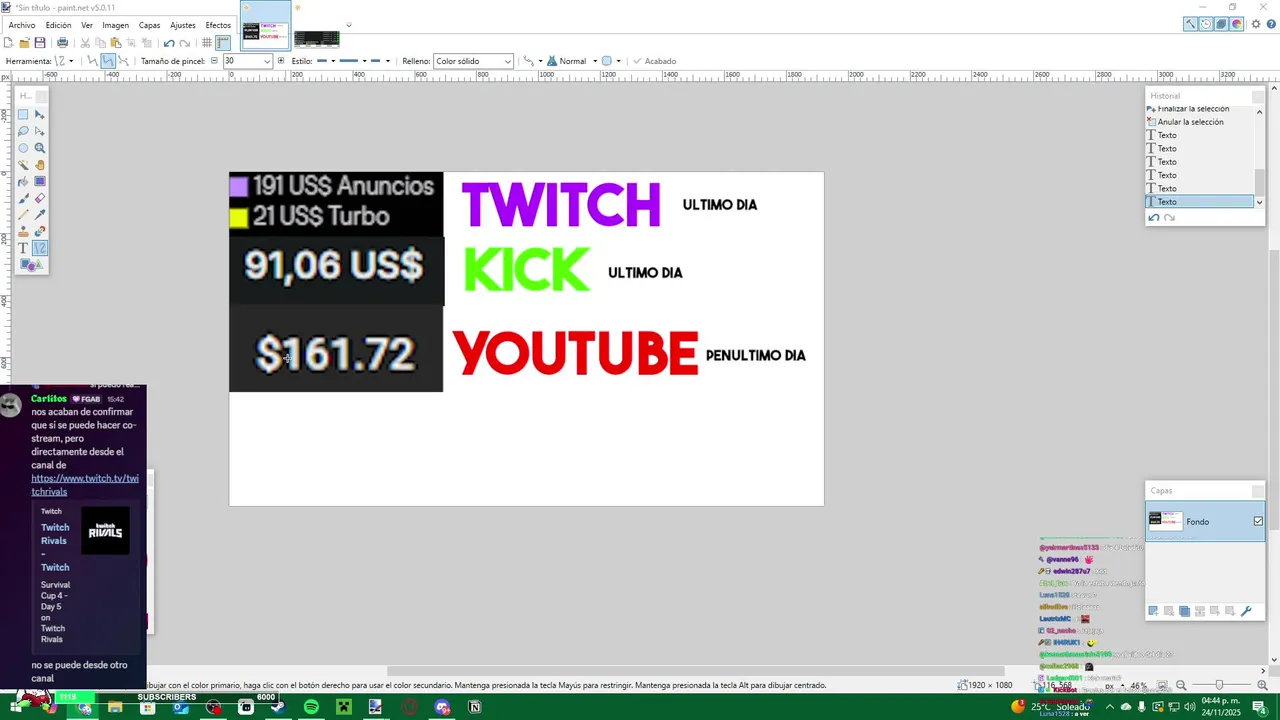
Task: Select the Move Selected Pixels tool
Action: [40, 114]
